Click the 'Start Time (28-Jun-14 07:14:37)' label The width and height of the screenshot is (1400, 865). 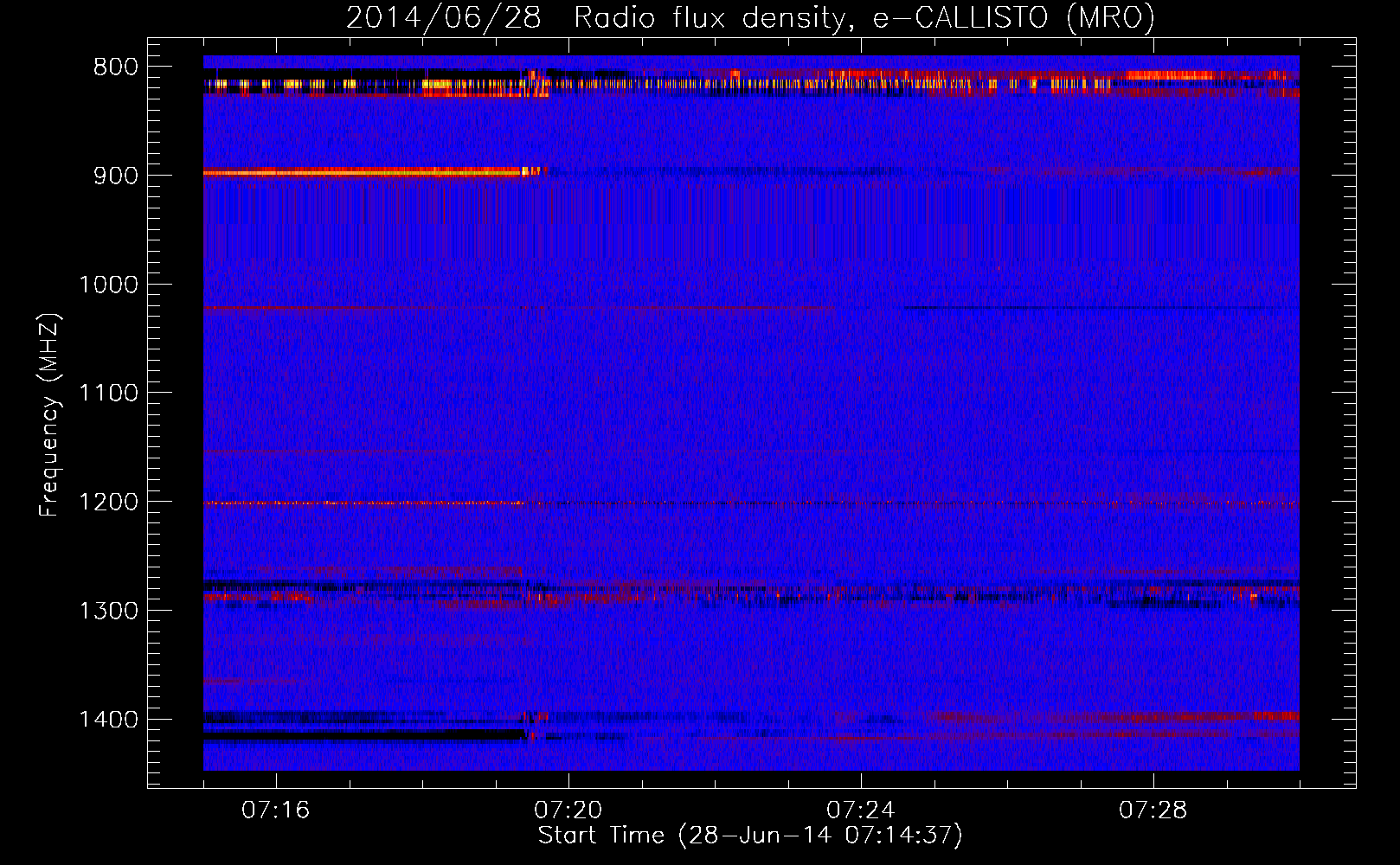tap(750, 836)
